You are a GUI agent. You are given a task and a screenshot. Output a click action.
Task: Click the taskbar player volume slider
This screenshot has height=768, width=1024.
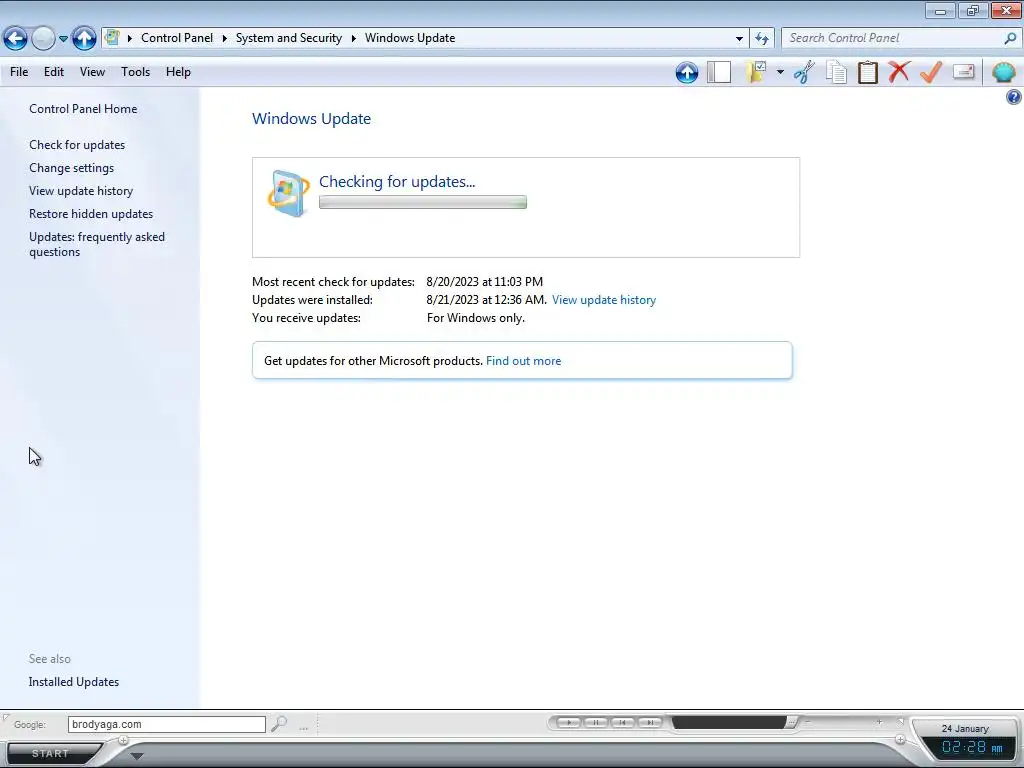(x=844, y=722)
